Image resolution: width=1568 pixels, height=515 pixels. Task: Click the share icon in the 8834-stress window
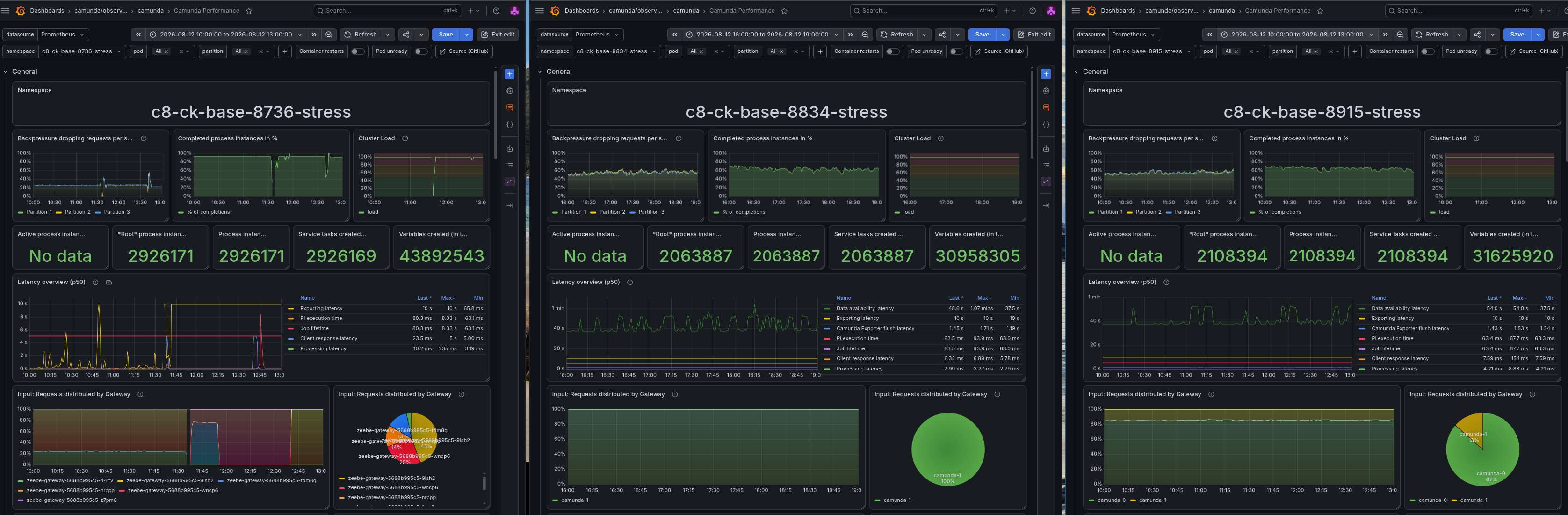click(942, 35)
